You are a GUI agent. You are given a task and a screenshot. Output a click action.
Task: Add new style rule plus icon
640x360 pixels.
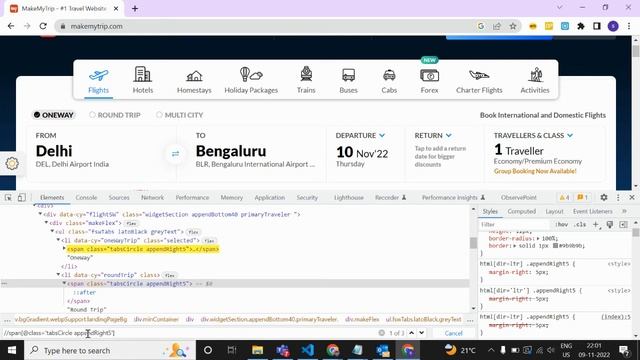pos(596,224)
